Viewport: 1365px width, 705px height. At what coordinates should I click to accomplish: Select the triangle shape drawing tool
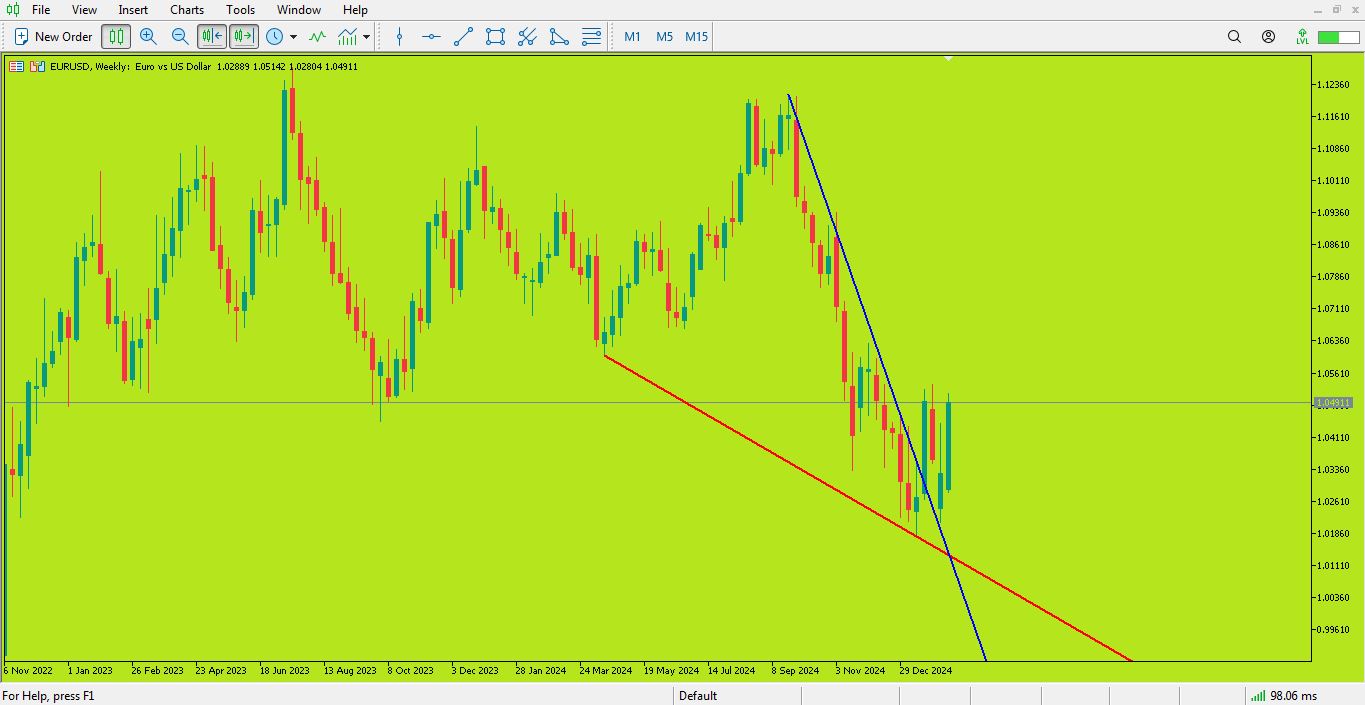(x=559, y=37)
